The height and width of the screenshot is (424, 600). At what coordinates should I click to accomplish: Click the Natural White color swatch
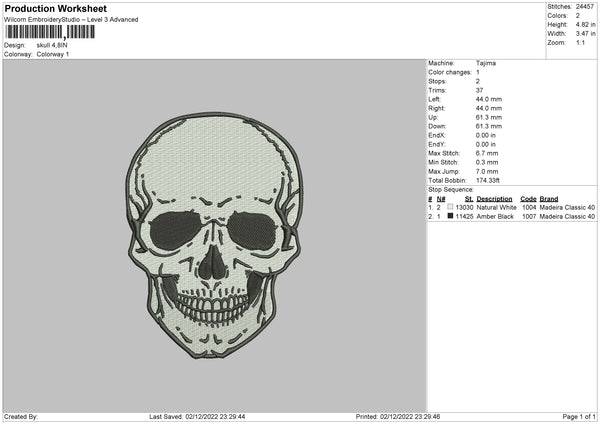tap(451, 207)
